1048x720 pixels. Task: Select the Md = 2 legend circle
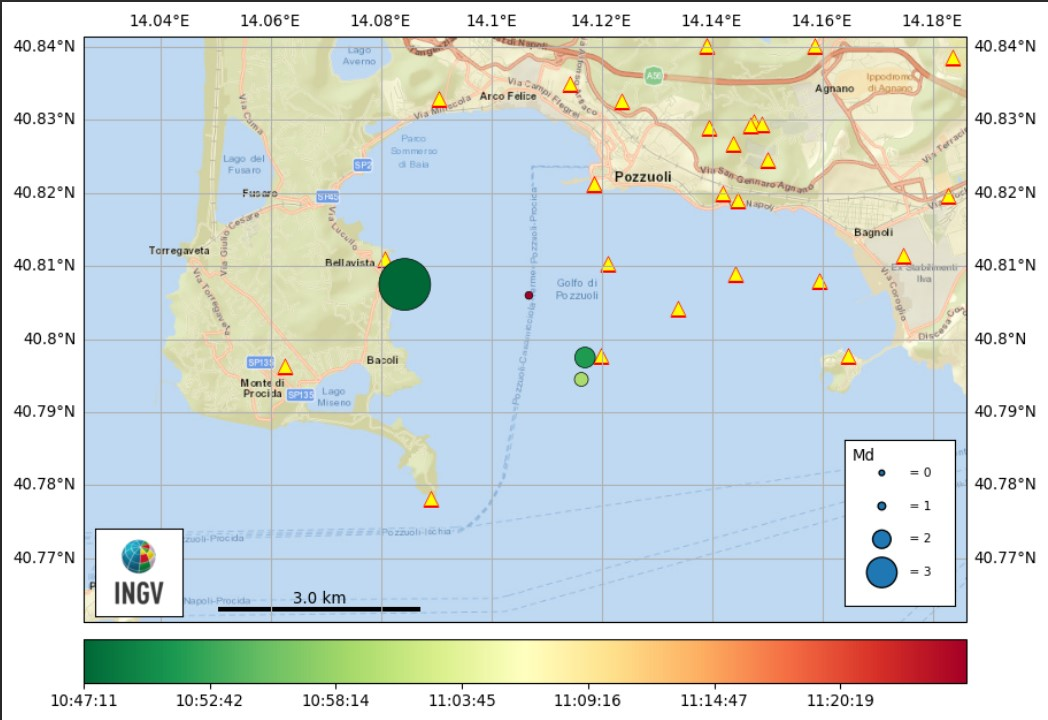tap(881, 539)
